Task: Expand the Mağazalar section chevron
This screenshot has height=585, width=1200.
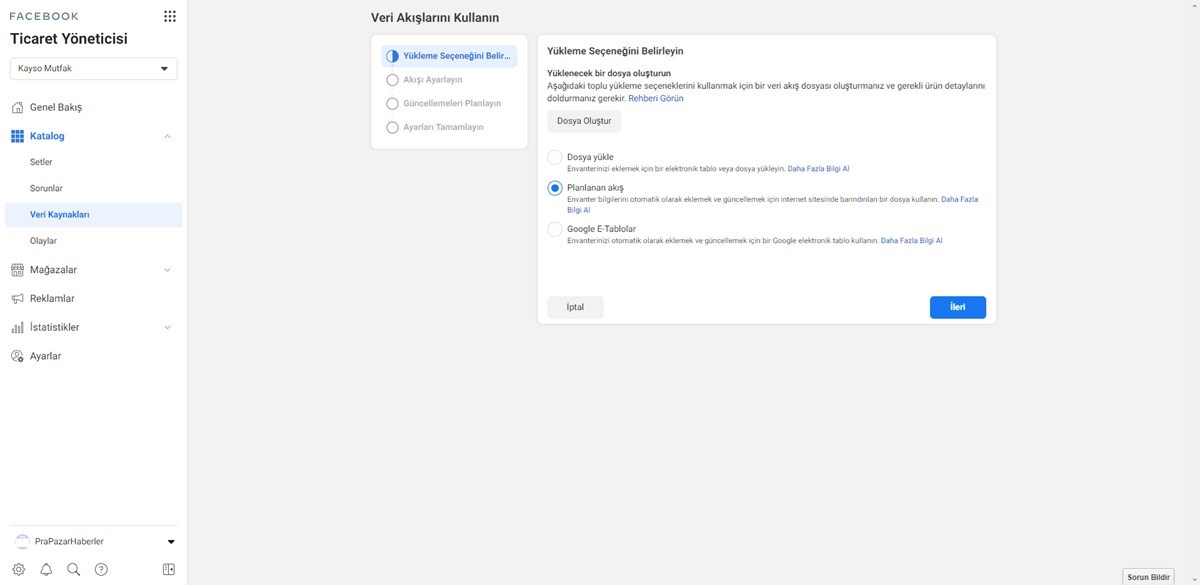Action: click(x=167, y=270)
